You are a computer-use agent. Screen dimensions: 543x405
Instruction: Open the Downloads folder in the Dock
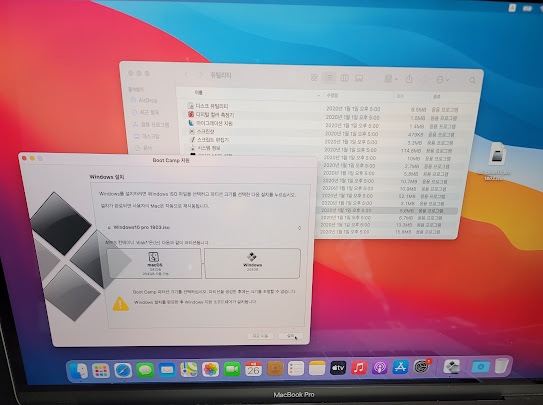[480, 366]
